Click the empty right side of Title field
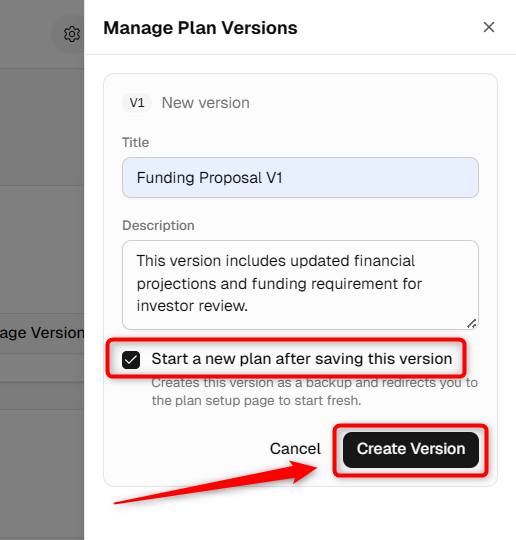516x540 pixels. pyautogui.click(x=379, y=178)
